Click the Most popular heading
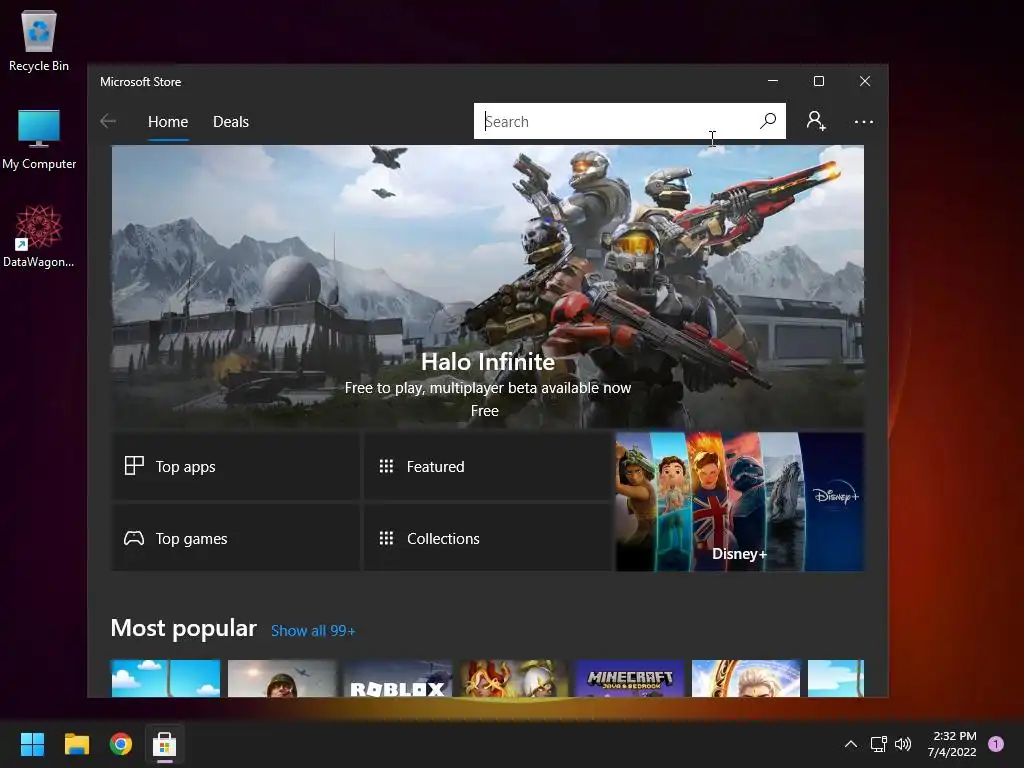This screenshot has width=1024, height=768. click(184, 628)
